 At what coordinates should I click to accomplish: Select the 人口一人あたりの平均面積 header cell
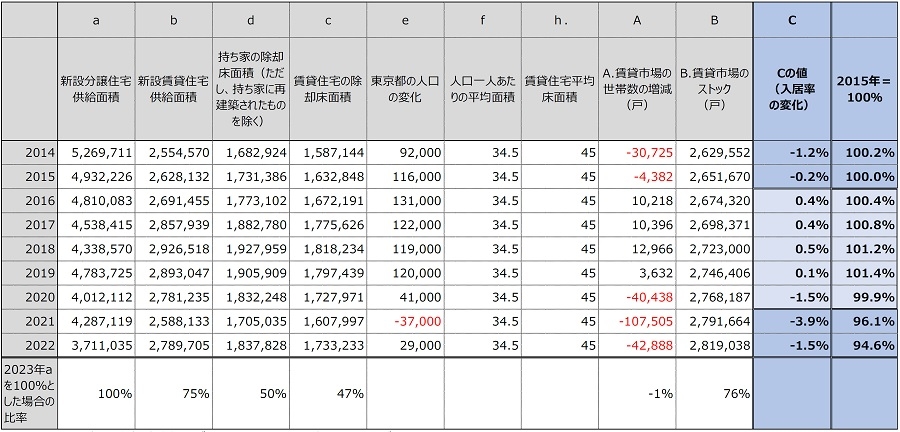pos(482,89)
